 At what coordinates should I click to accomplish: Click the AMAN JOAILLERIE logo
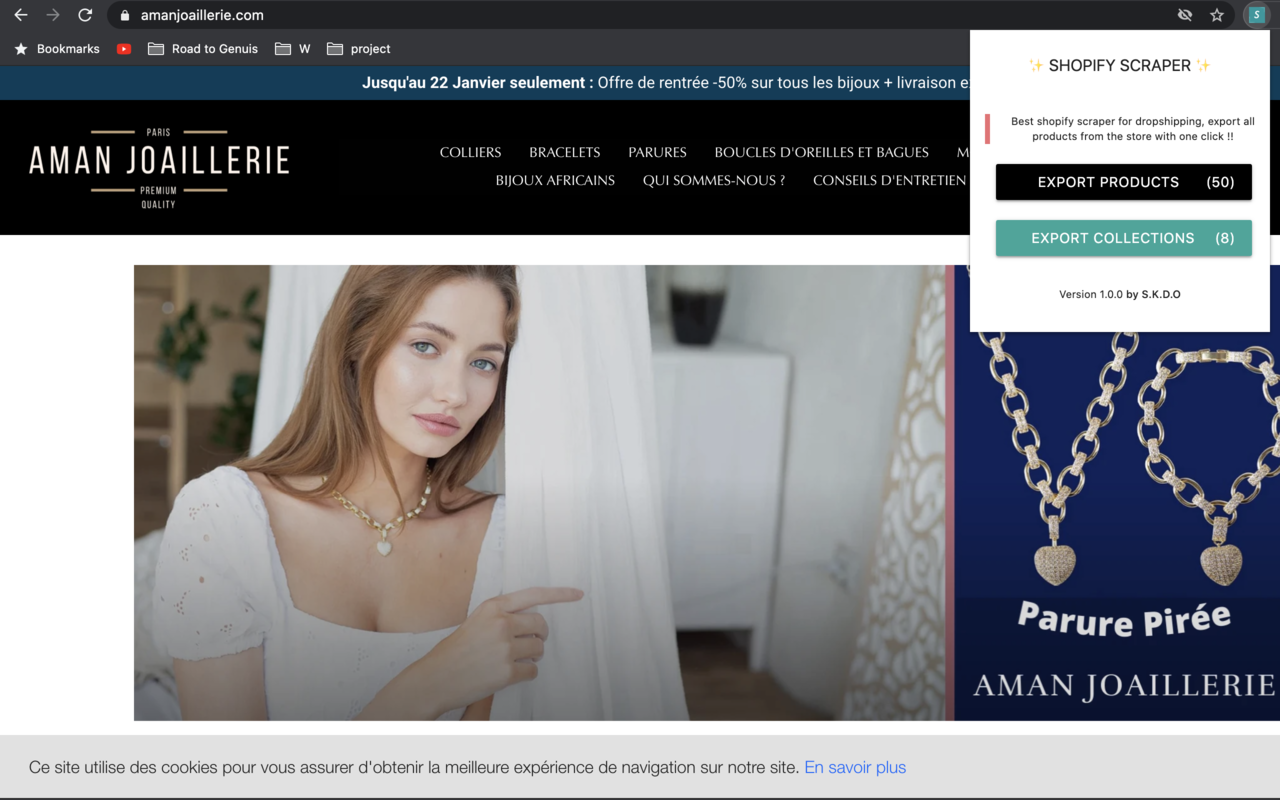[158, 160]
